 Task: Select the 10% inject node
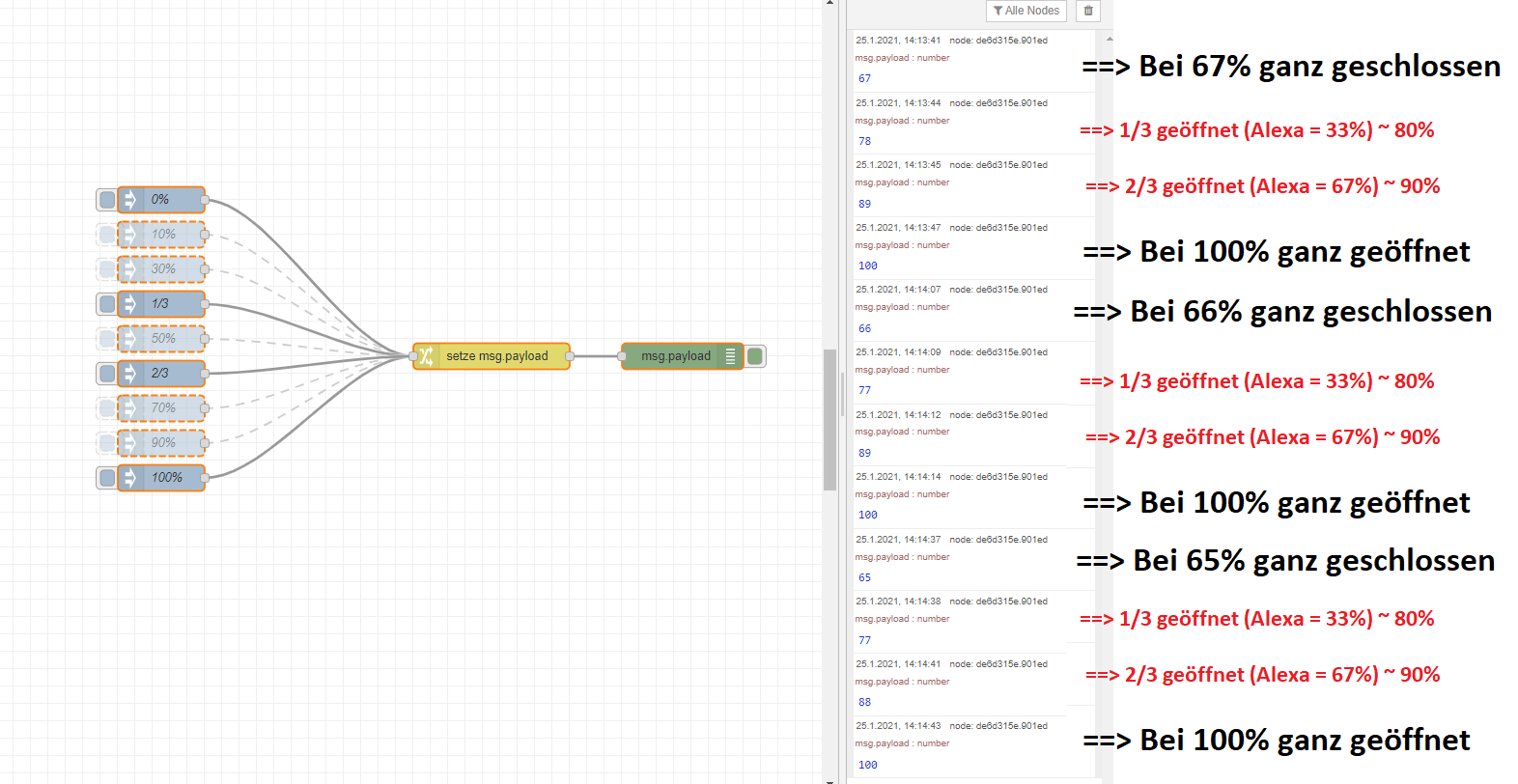[x=161, y=235]
